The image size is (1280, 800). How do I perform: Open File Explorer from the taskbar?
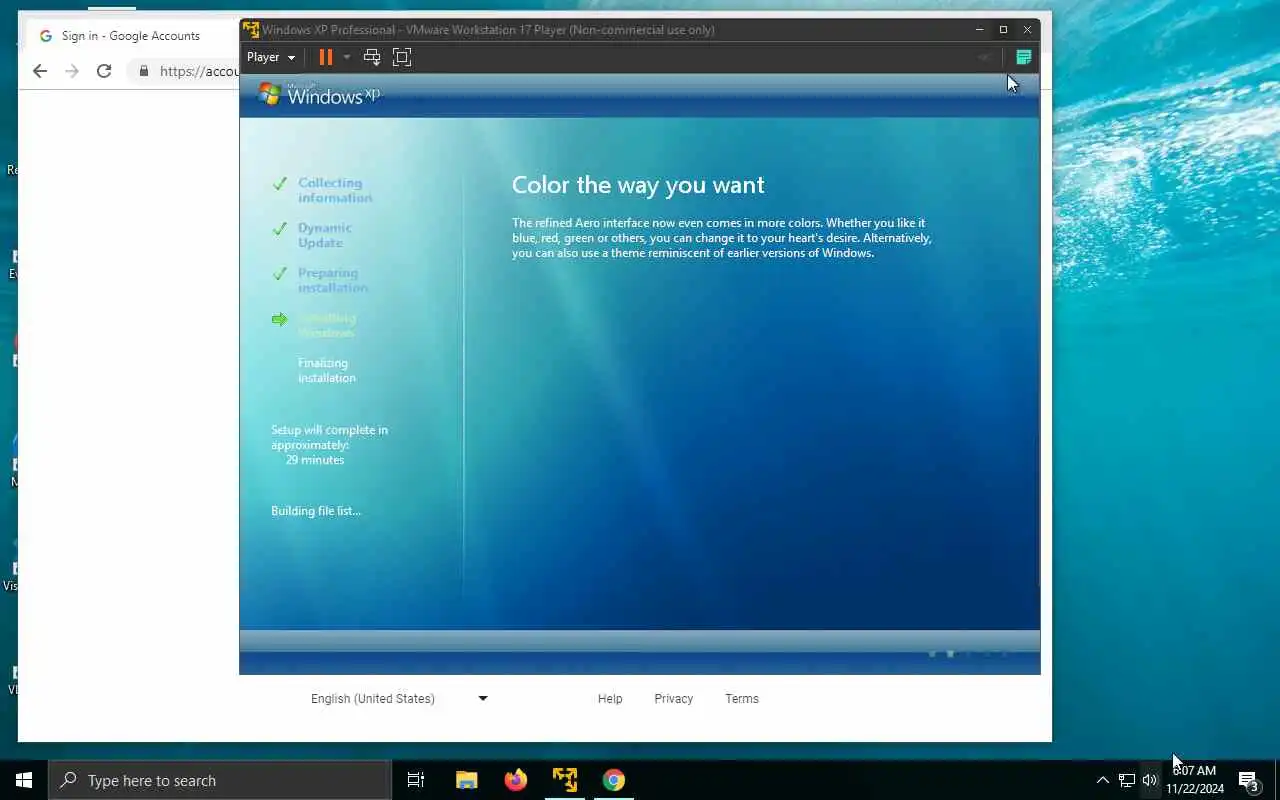point(467,780)
